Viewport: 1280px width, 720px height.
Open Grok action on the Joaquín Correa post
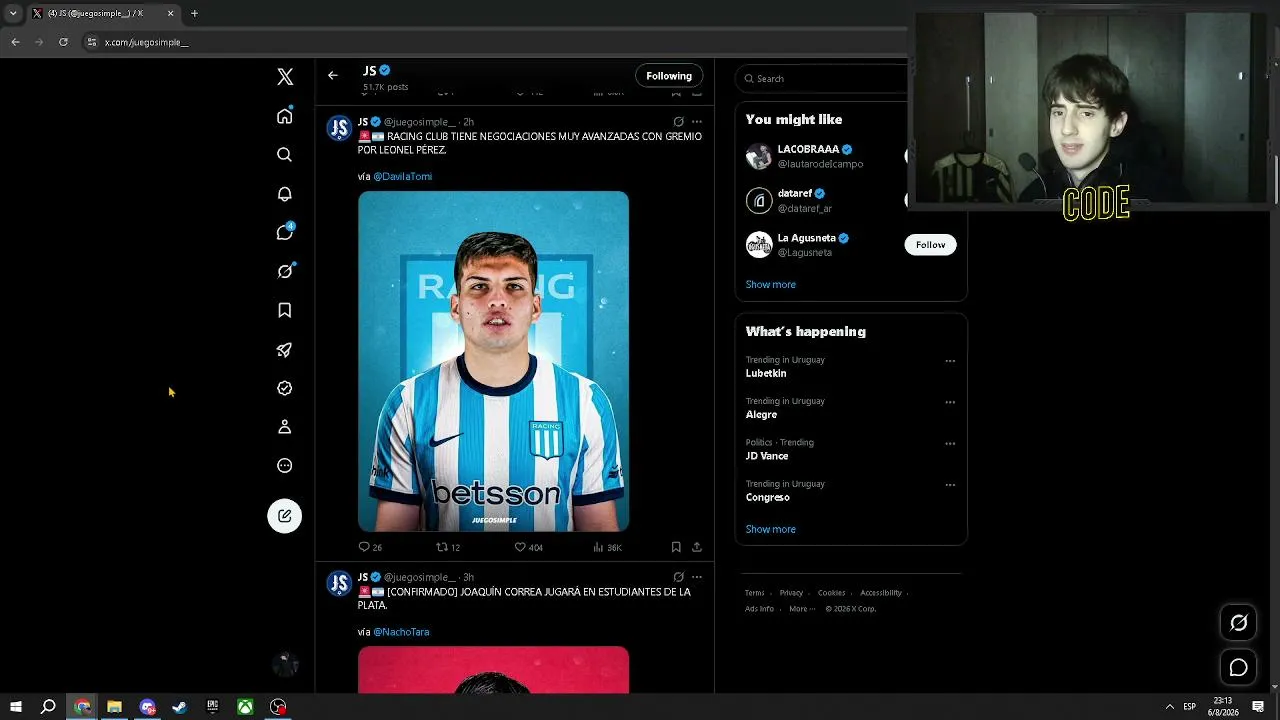click(679, 577)
